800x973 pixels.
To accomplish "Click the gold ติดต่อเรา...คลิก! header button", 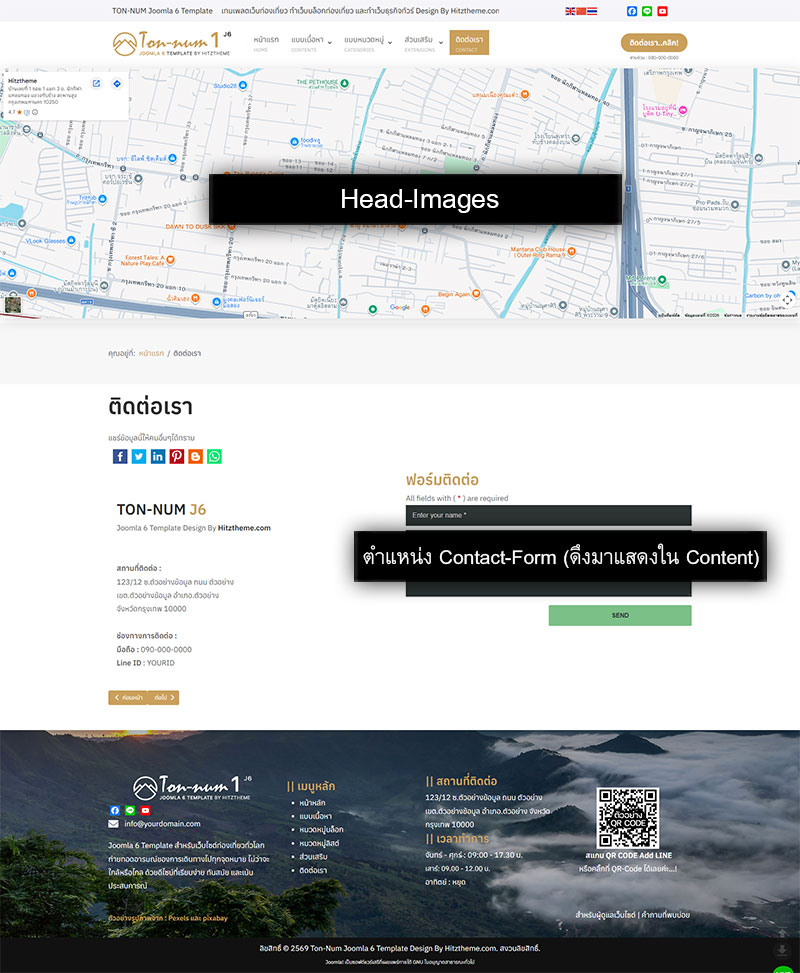I will (x=654, y=43).
